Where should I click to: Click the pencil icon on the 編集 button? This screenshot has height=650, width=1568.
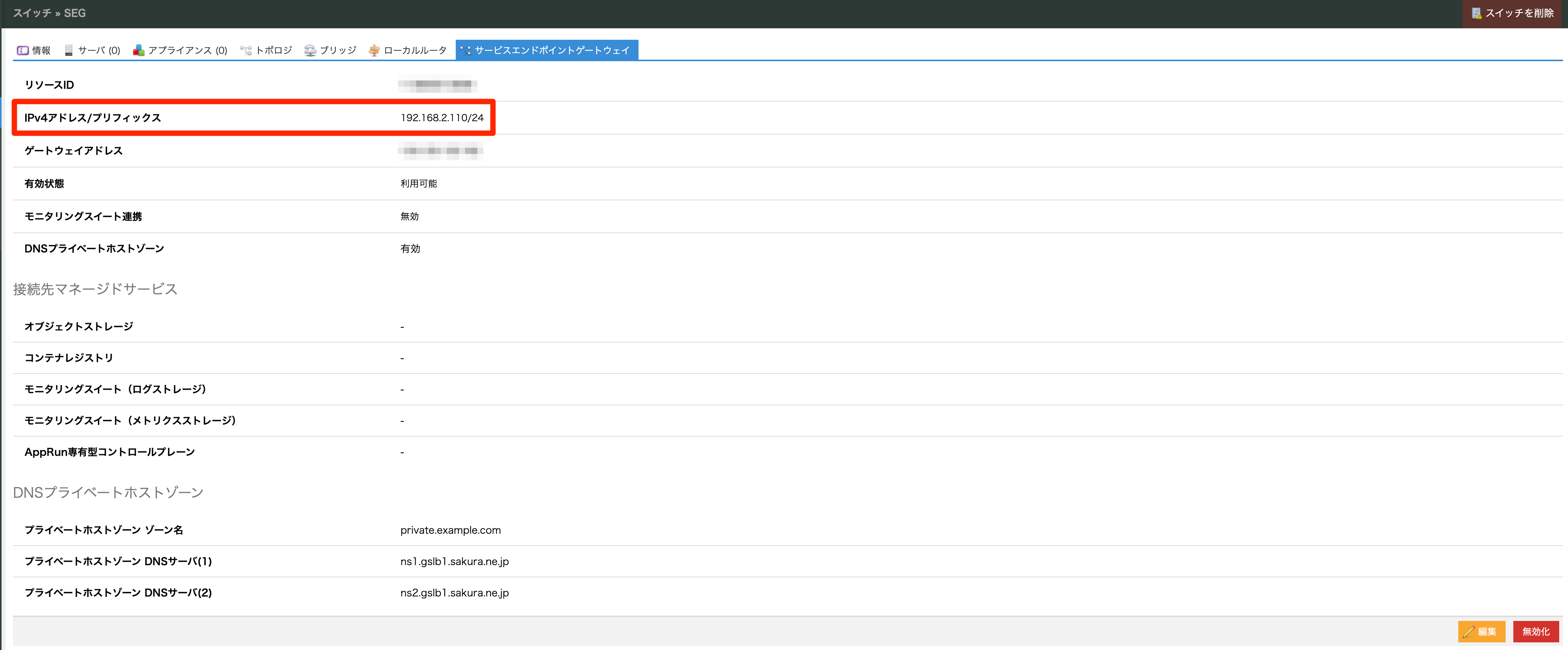tap(1468, 632)
